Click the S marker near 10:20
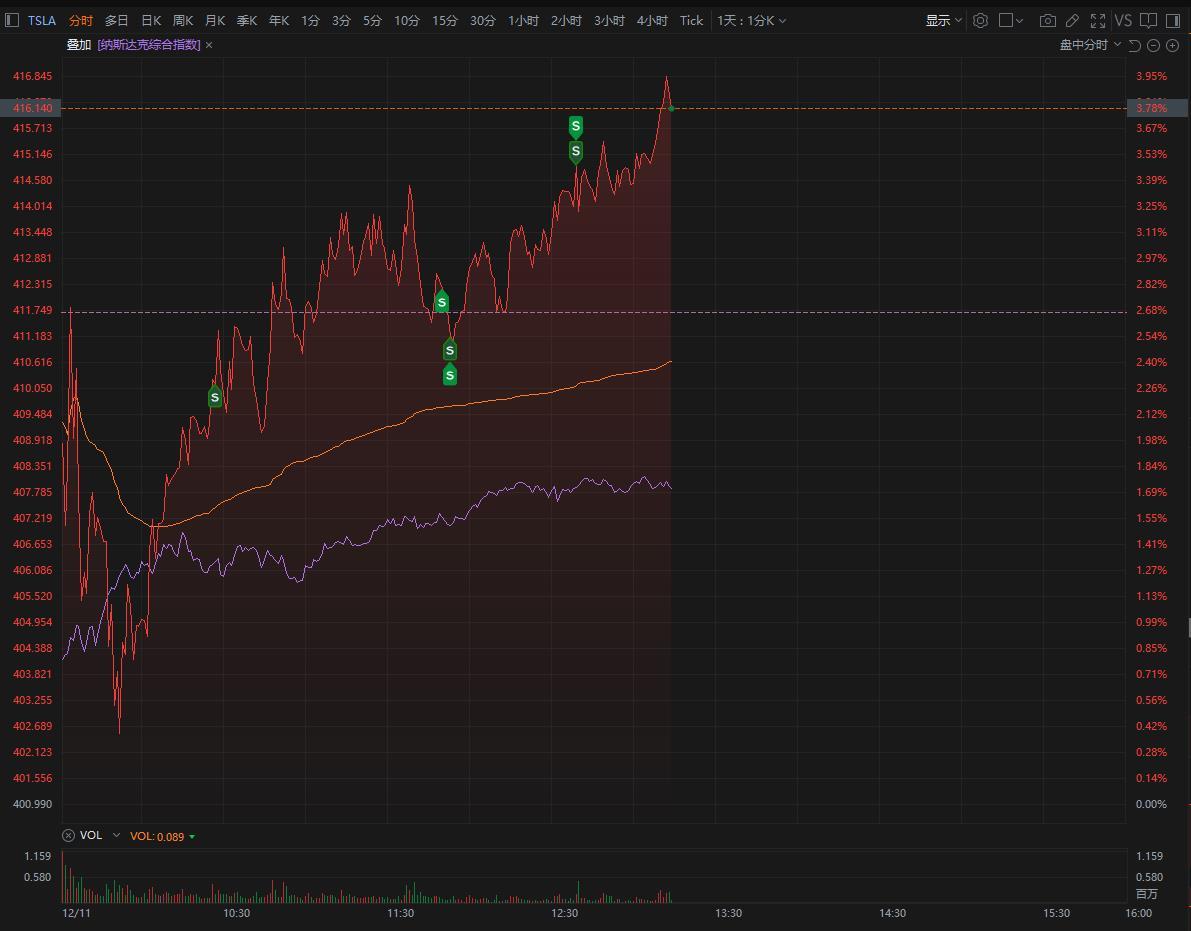Screen dimensions: 1191x931 pos(215,396)
